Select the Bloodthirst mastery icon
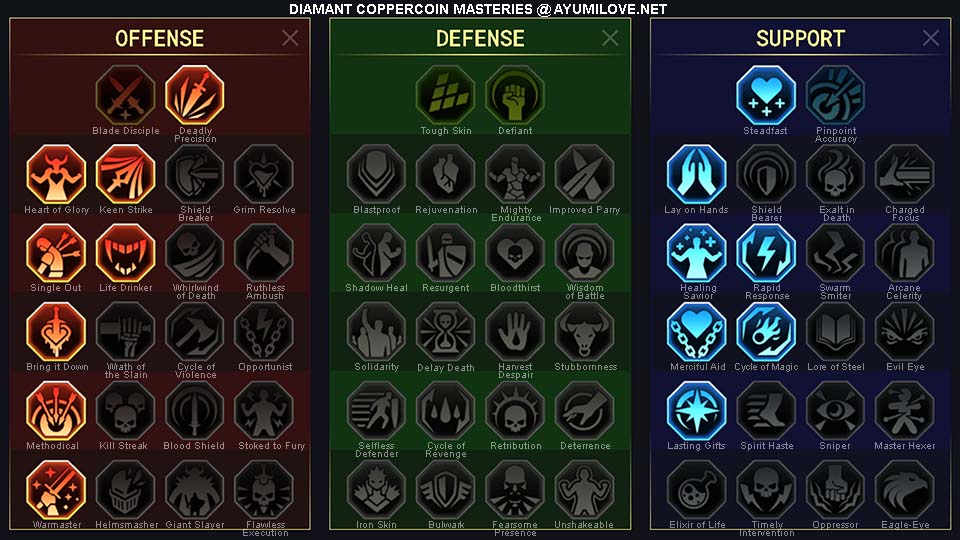 [514, 253]
